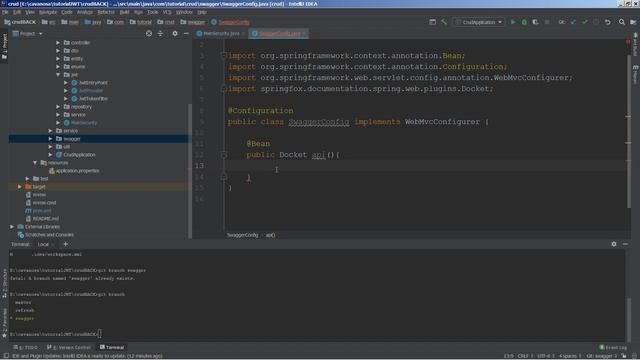Expand the JwtEntryPoint class node
The width and height of the screenshot is (640, 360).
point(66,82)
